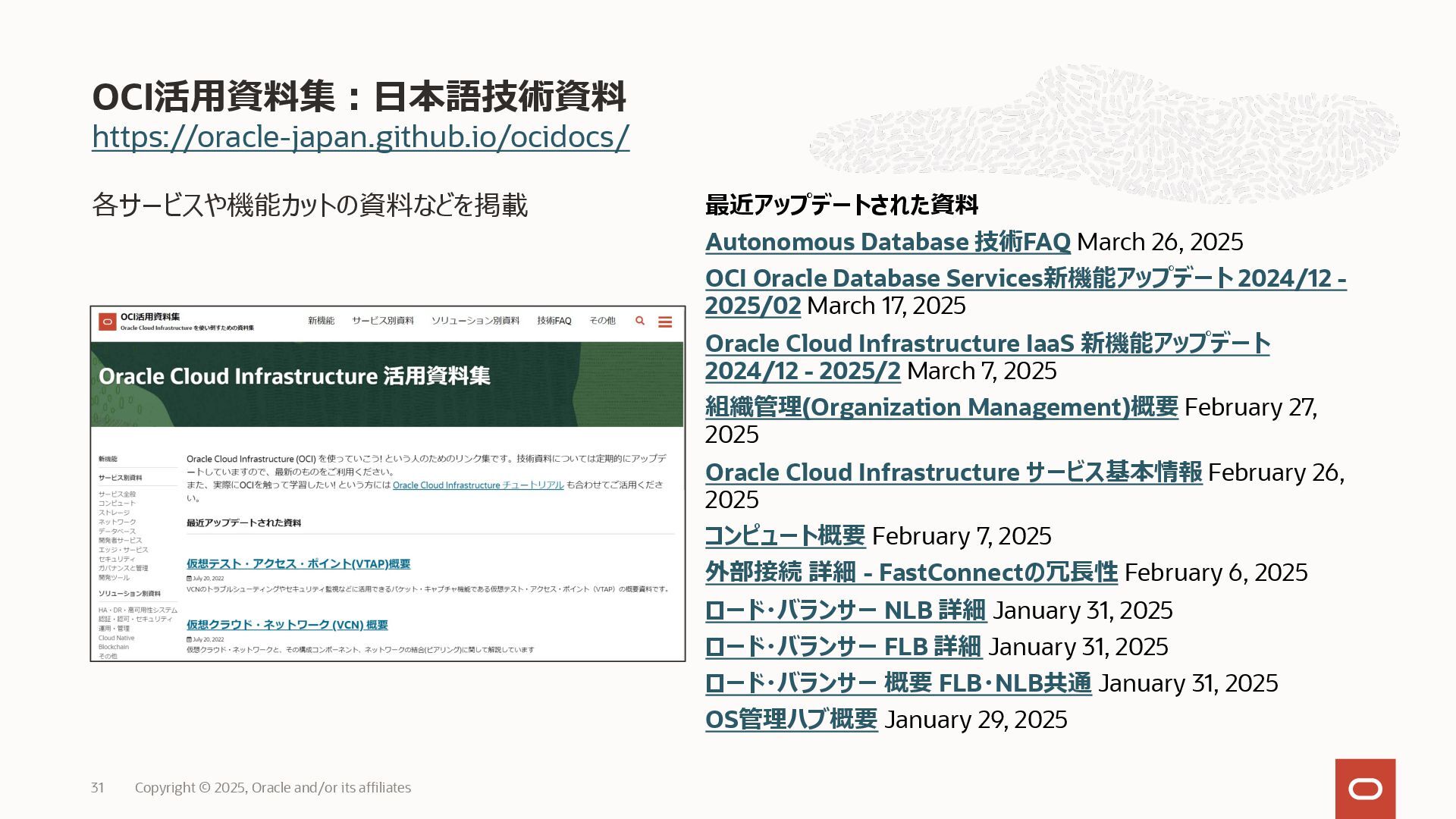The width and height of the screenshot is (1456, 819).
Task: Open the コンピュート概要 link
Action: click(x=785, y=536)
